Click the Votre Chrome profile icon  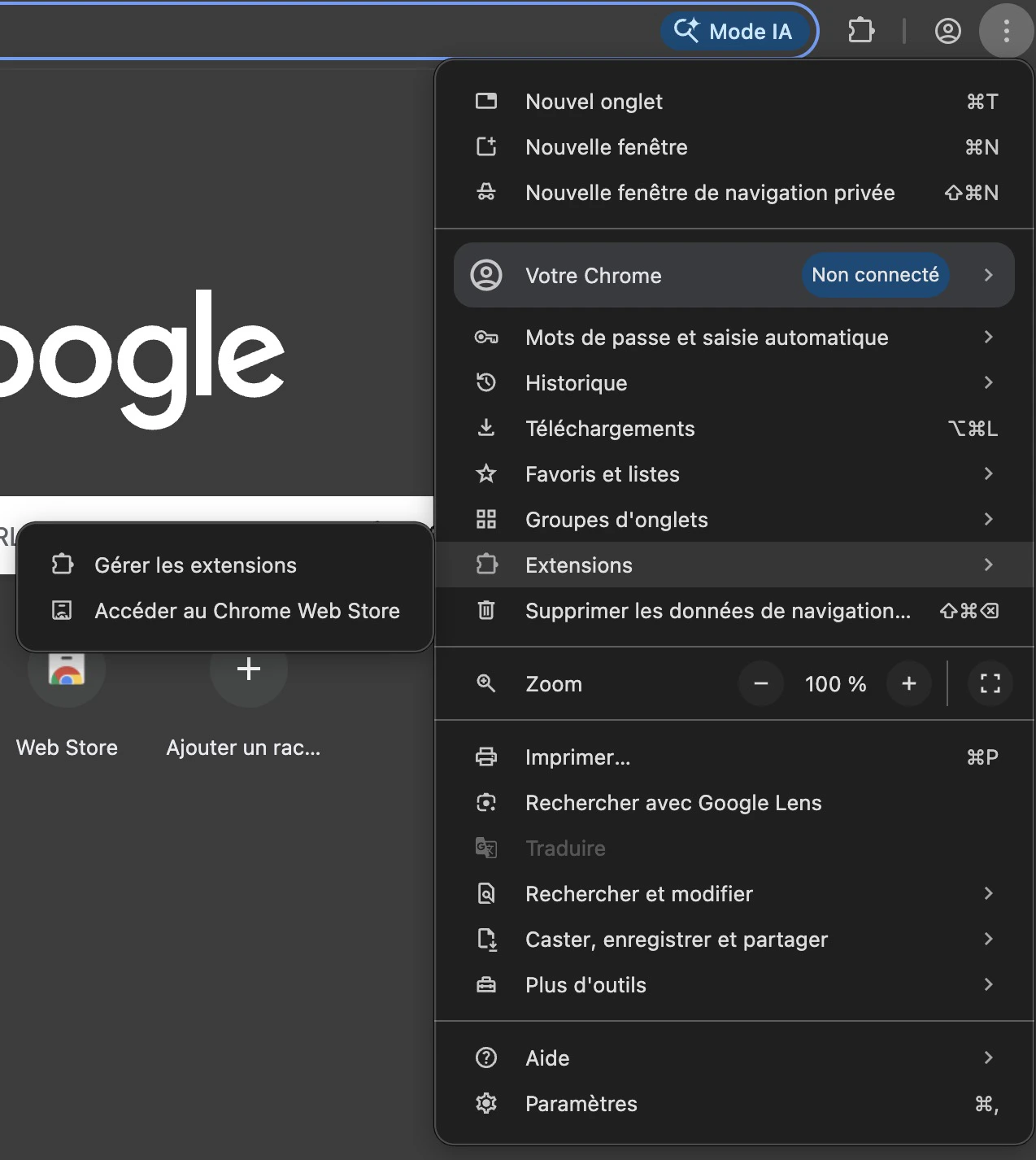[486, 275]
